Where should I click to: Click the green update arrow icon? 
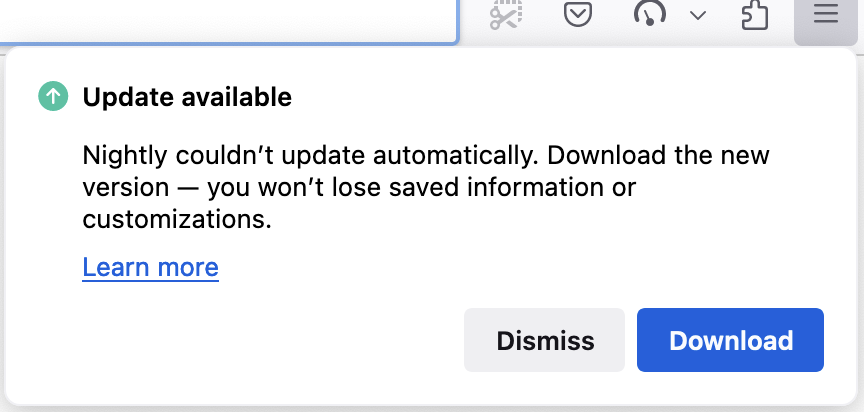tap(52, 97)
